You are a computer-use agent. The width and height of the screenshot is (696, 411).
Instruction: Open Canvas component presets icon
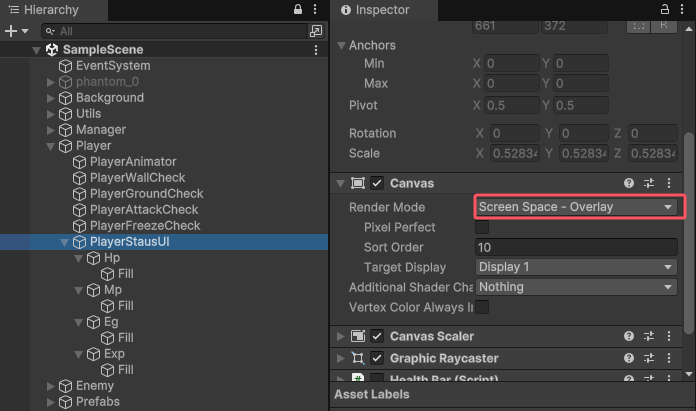click(x=649, y=183)
